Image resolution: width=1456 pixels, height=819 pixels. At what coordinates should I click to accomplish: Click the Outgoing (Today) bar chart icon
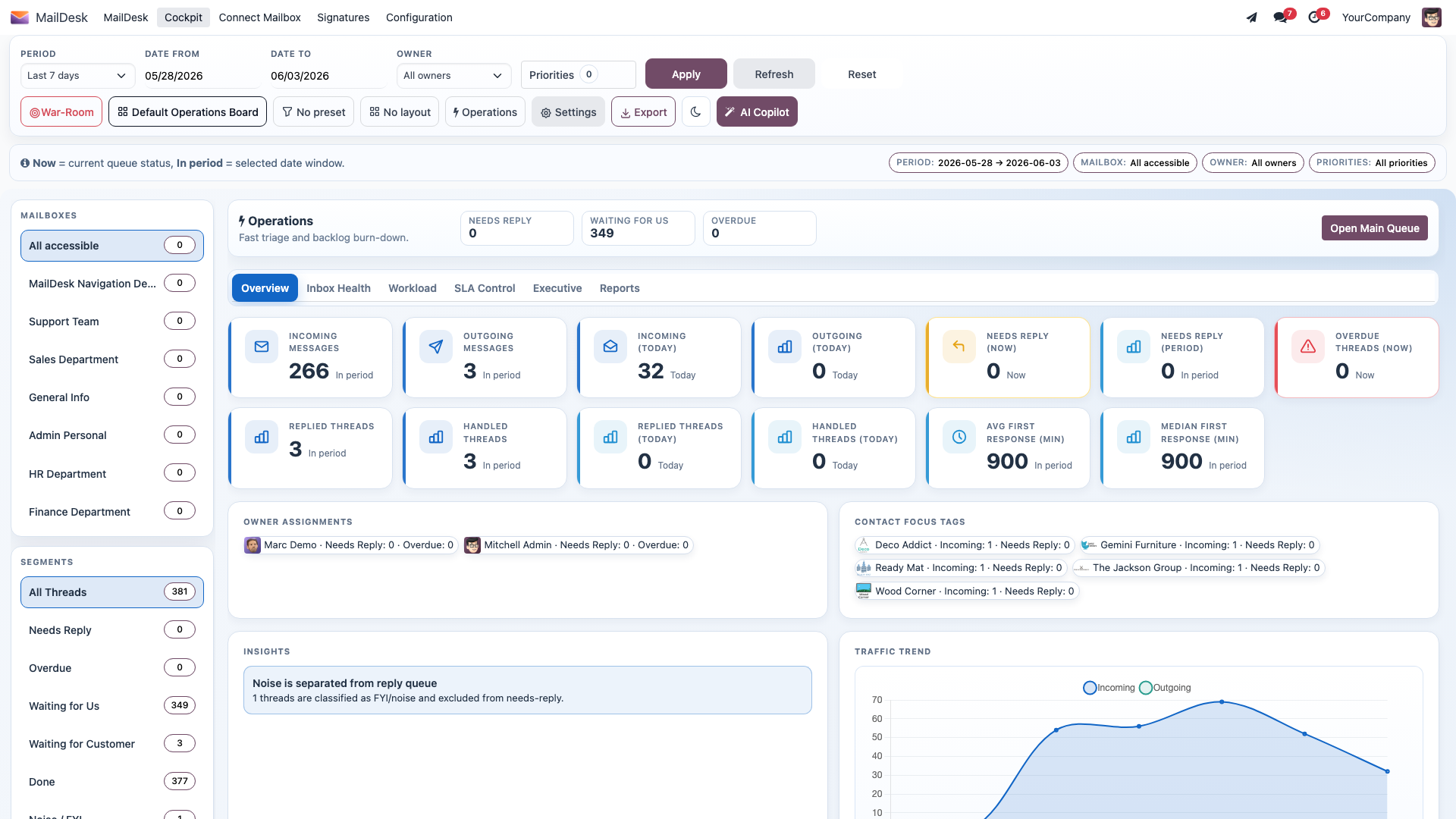click(785, 347)
